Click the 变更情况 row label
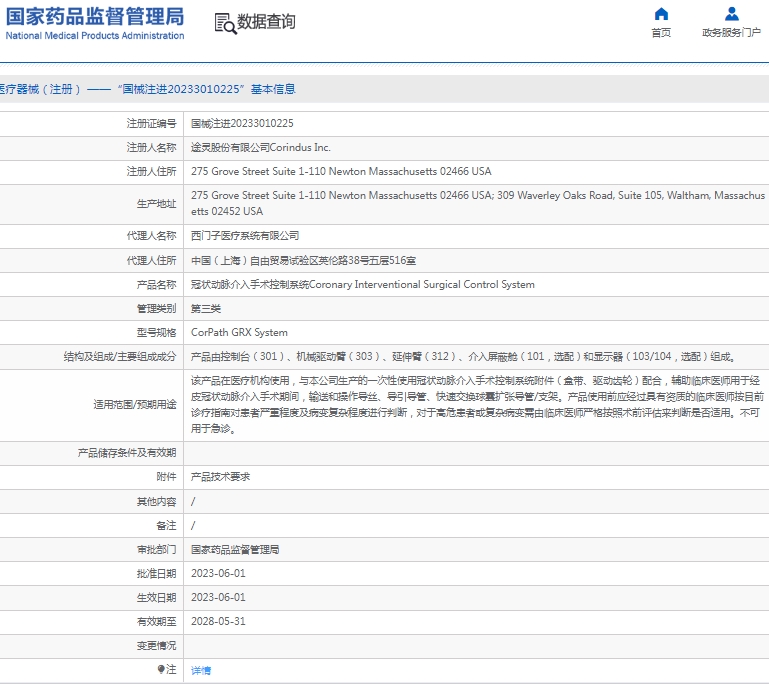The image size is (769, 684). point(156,646)
